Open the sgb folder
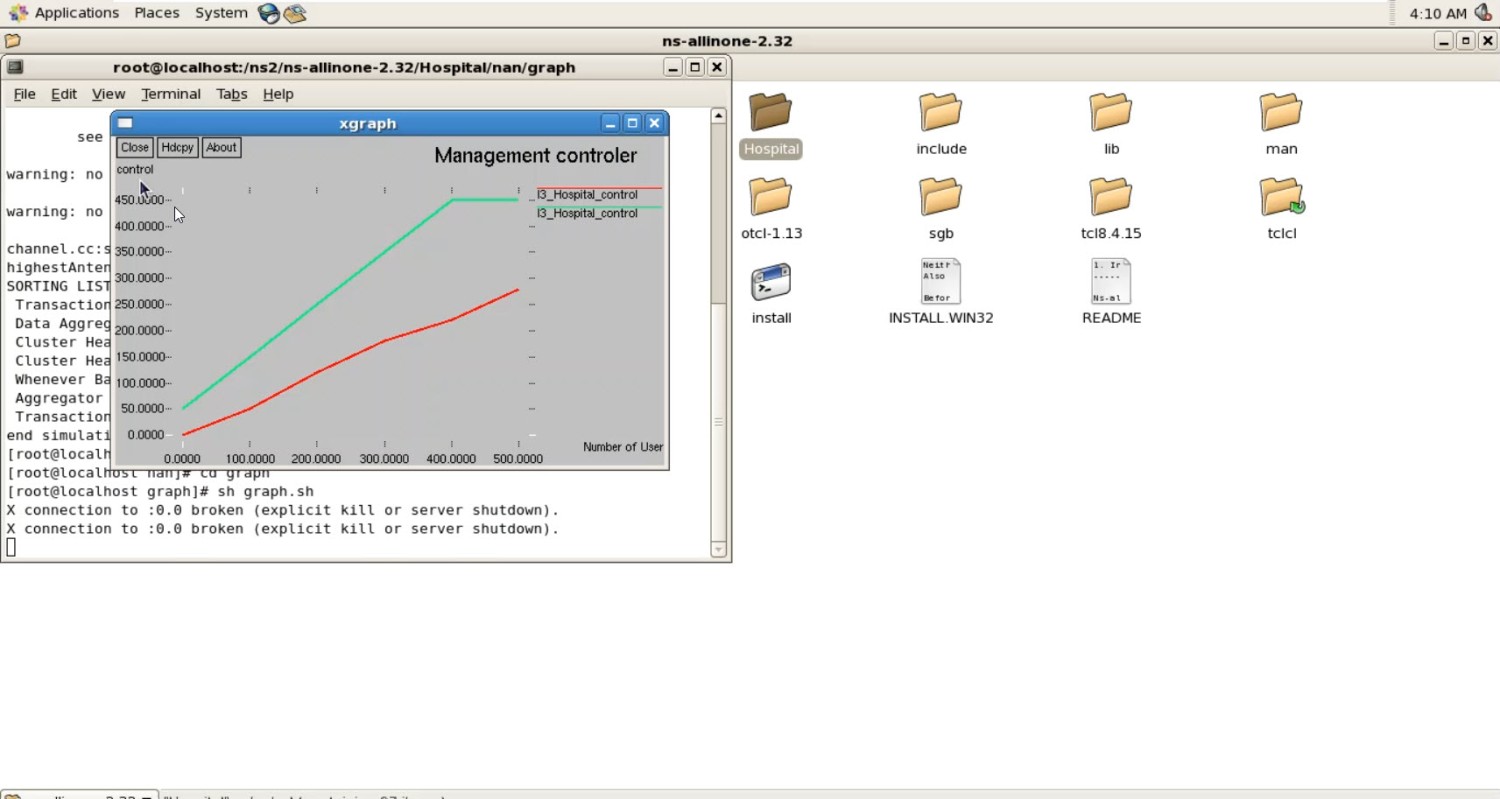This screenshot has width=1500, height=799. 940,197
